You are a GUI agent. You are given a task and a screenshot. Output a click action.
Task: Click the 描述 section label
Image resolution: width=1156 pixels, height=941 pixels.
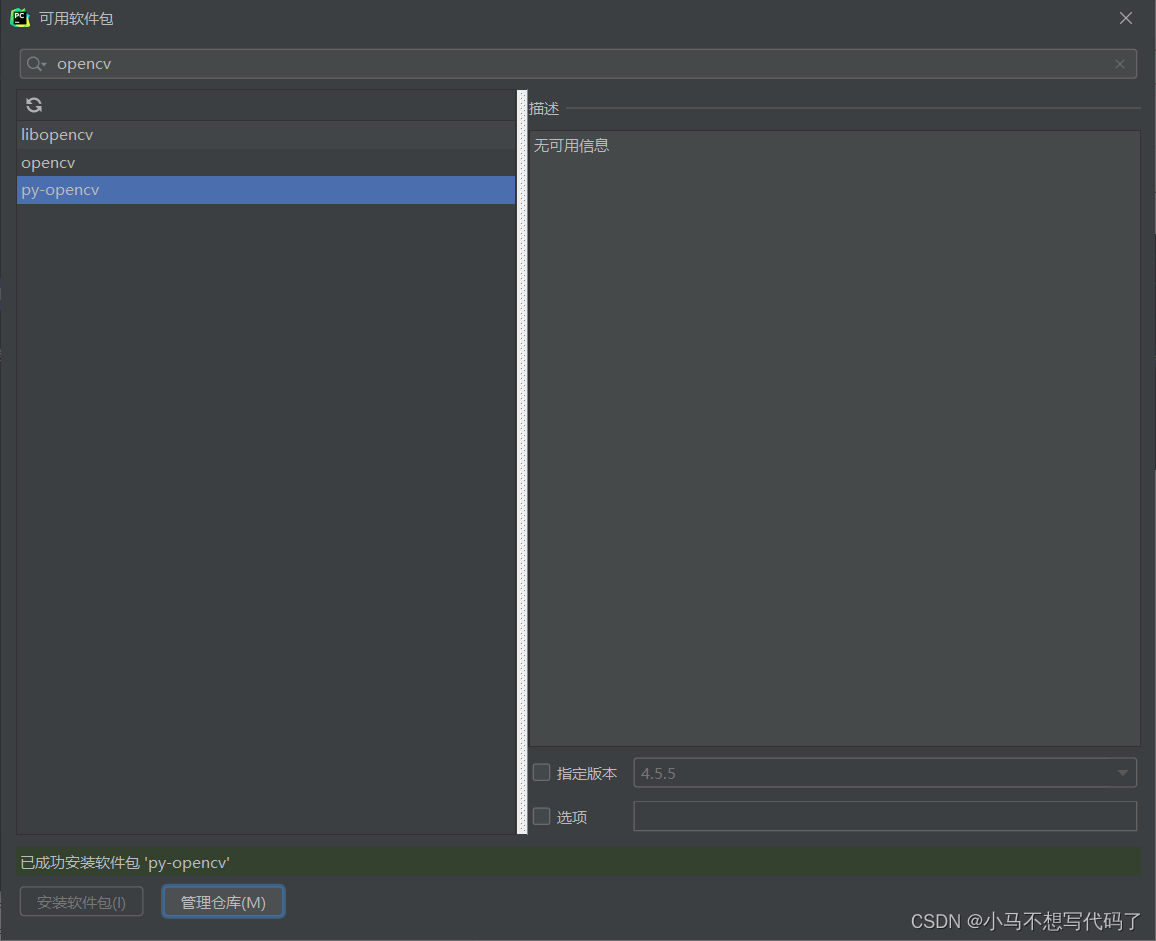[x=544, y=108]
